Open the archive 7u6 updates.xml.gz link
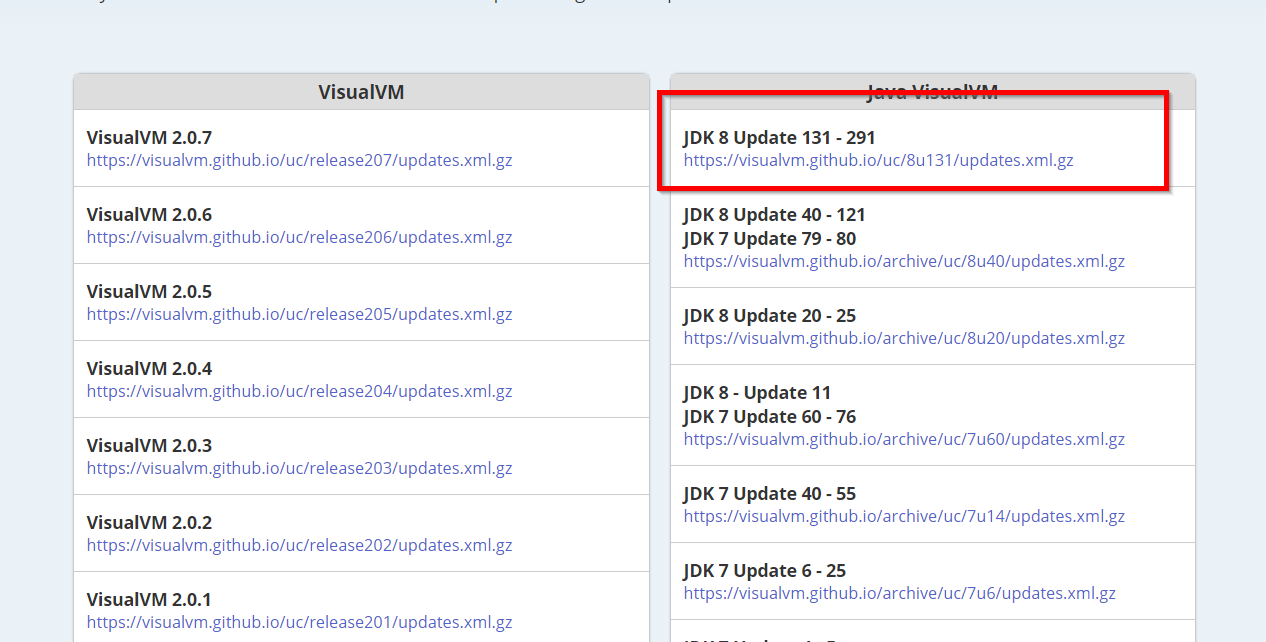Image resolution: width=1266 pixels, height=642 pixels. (x=900, y=593)
